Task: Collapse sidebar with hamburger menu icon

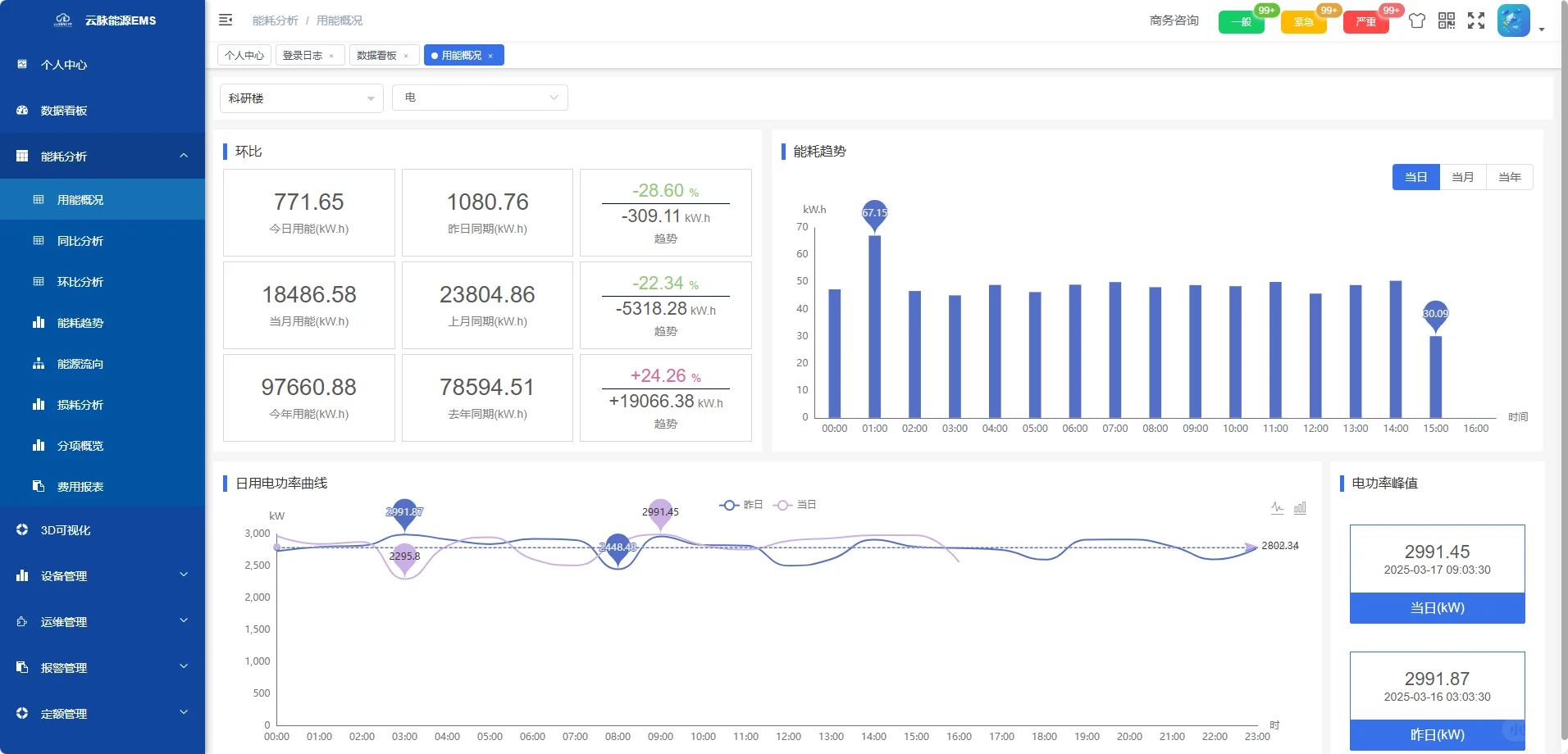Action: pos(226,20)
